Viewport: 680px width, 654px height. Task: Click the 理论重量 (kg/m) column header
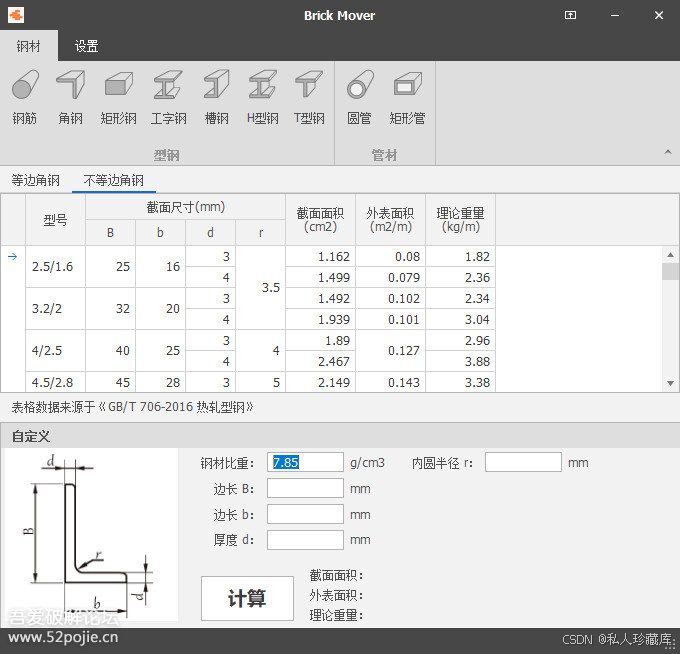coord(460,220)
